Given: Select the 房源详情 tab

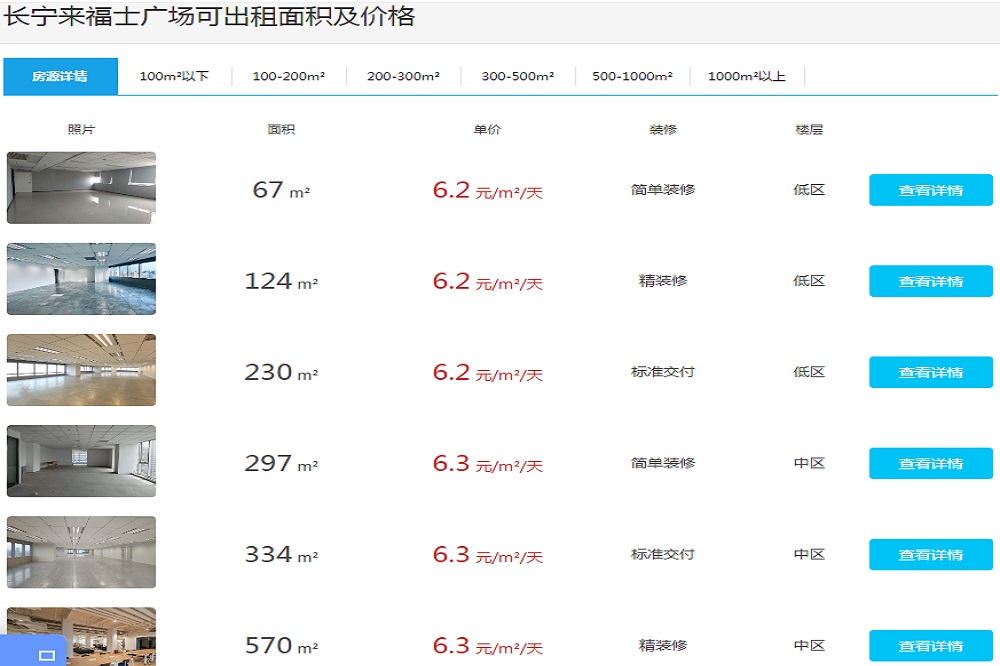Looking at the screenshot, I should [60, 77].
